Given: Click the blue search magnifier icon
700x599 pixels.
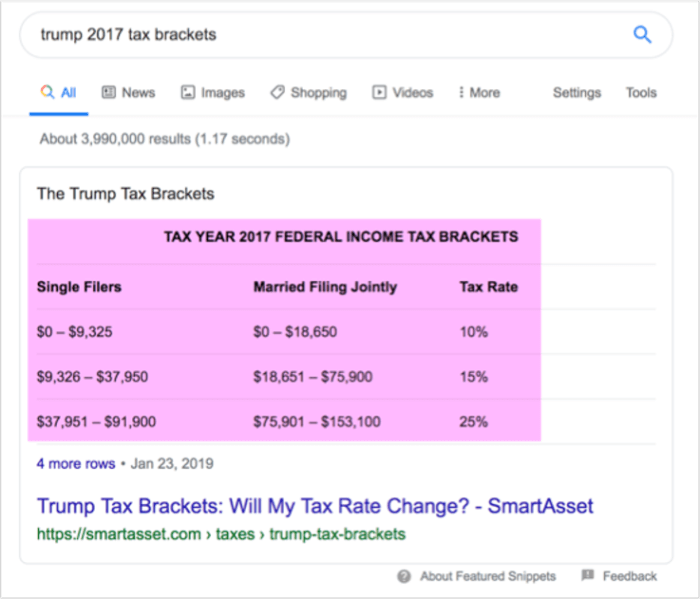Looking at the screenshot, I should click(x=642, y=35).
